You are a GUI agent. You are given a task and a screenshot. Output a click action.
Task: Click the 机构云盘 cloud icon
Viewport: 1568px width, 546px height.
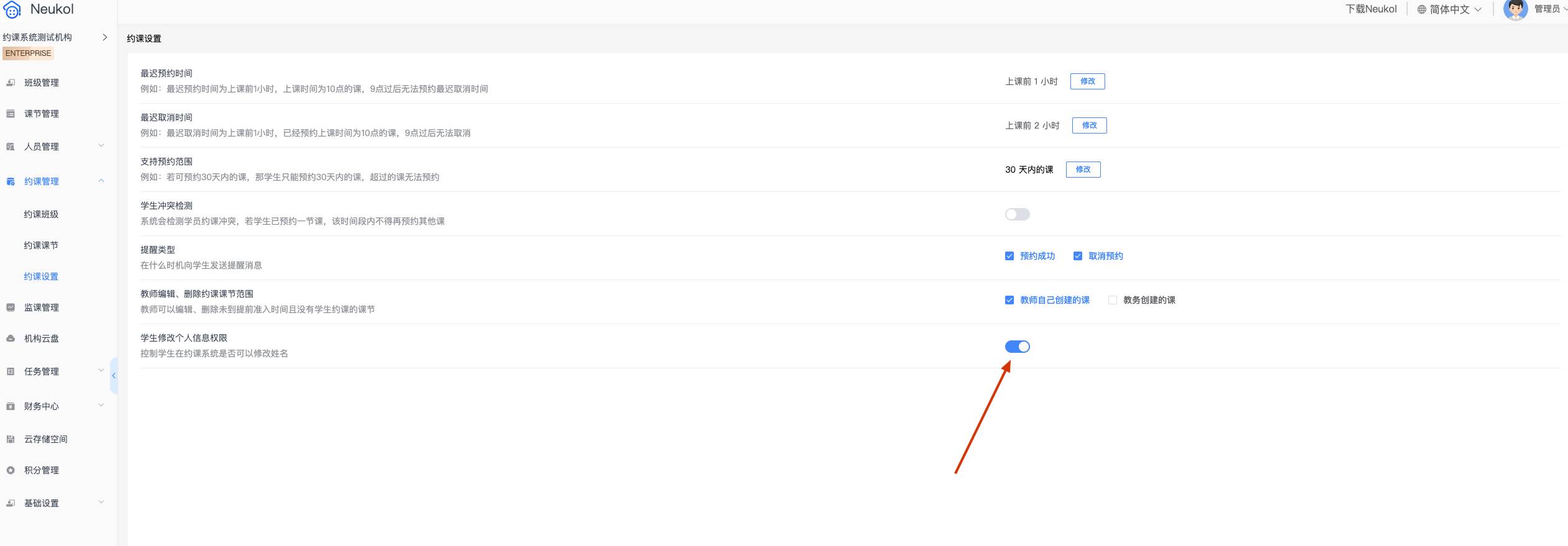(x=11, y=339)
